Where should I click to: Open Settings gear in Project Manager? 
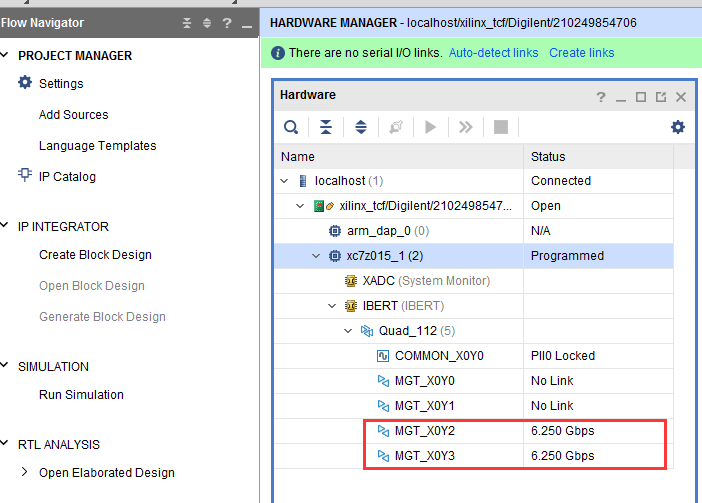click(25, 82)
